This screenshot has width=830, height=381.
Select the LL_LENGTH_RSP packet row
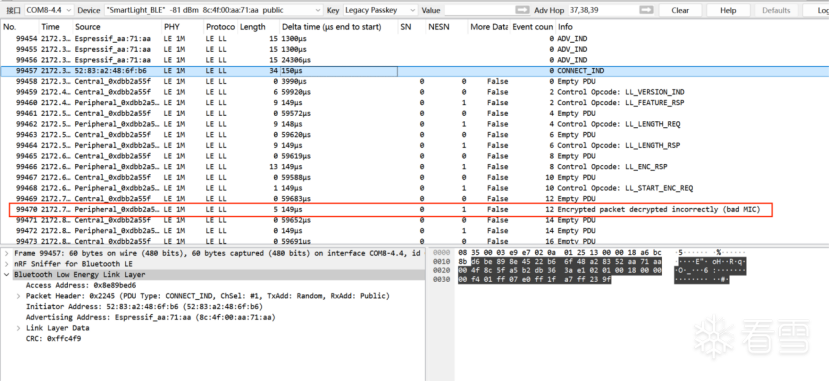pyautogui.click(x=414, y=145)
